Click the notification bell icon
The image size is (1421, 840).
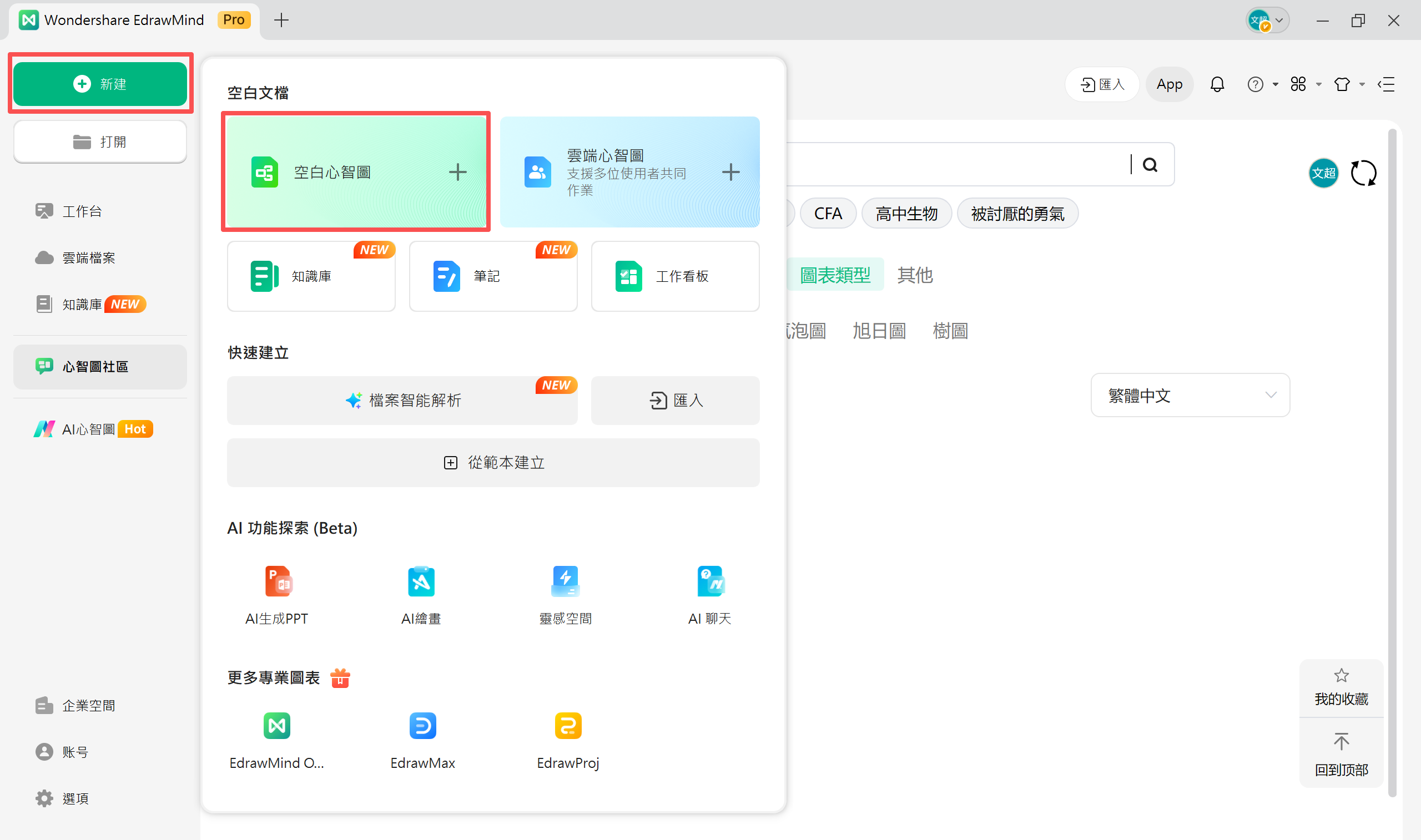(1217, 84)
